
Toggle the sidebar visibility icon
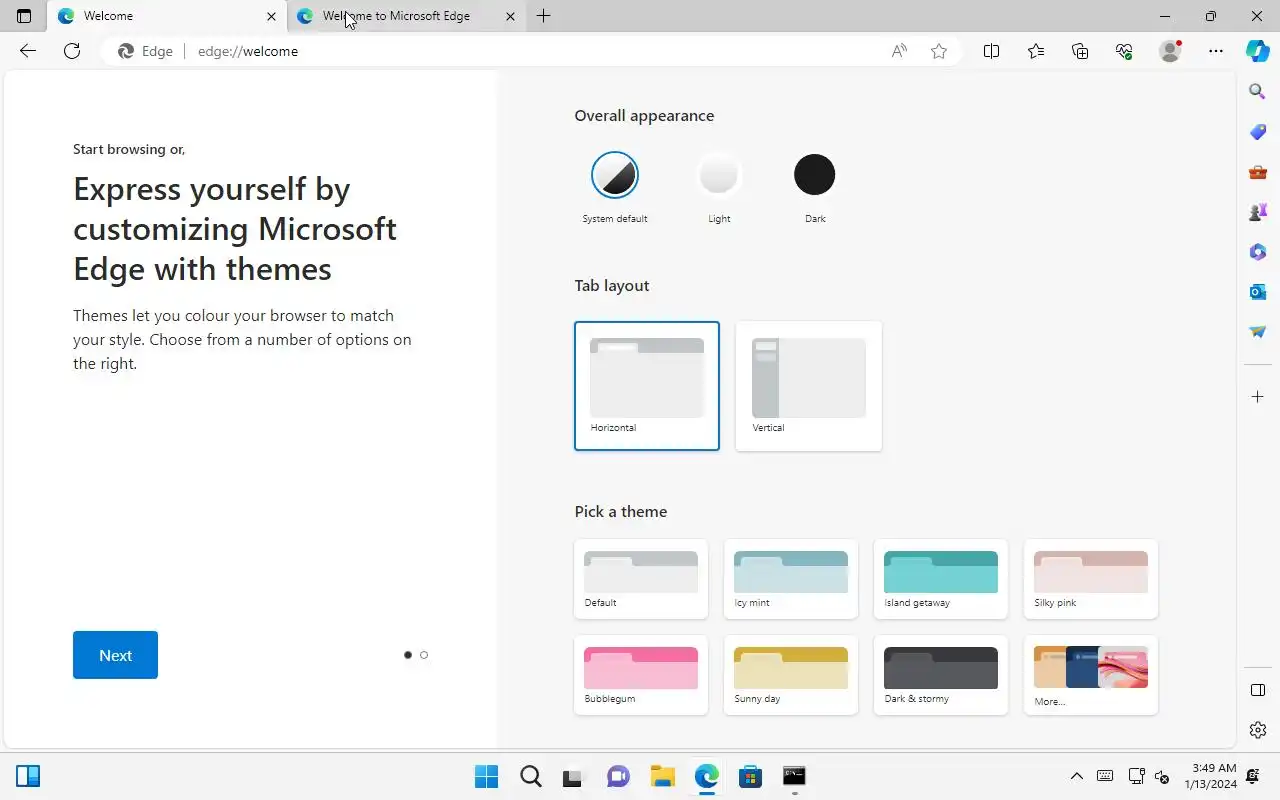click(x=1258, y=690)
